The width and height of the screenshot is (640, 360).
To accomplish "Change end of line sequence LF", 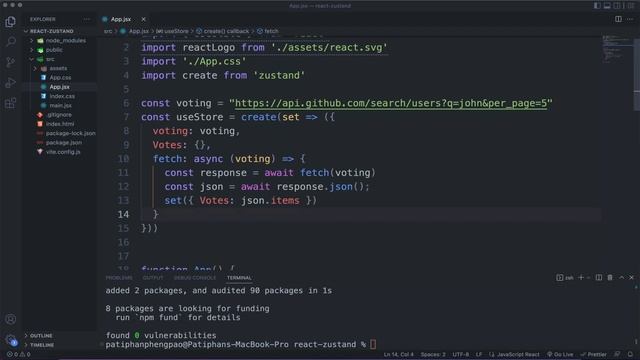I will 479,354.
